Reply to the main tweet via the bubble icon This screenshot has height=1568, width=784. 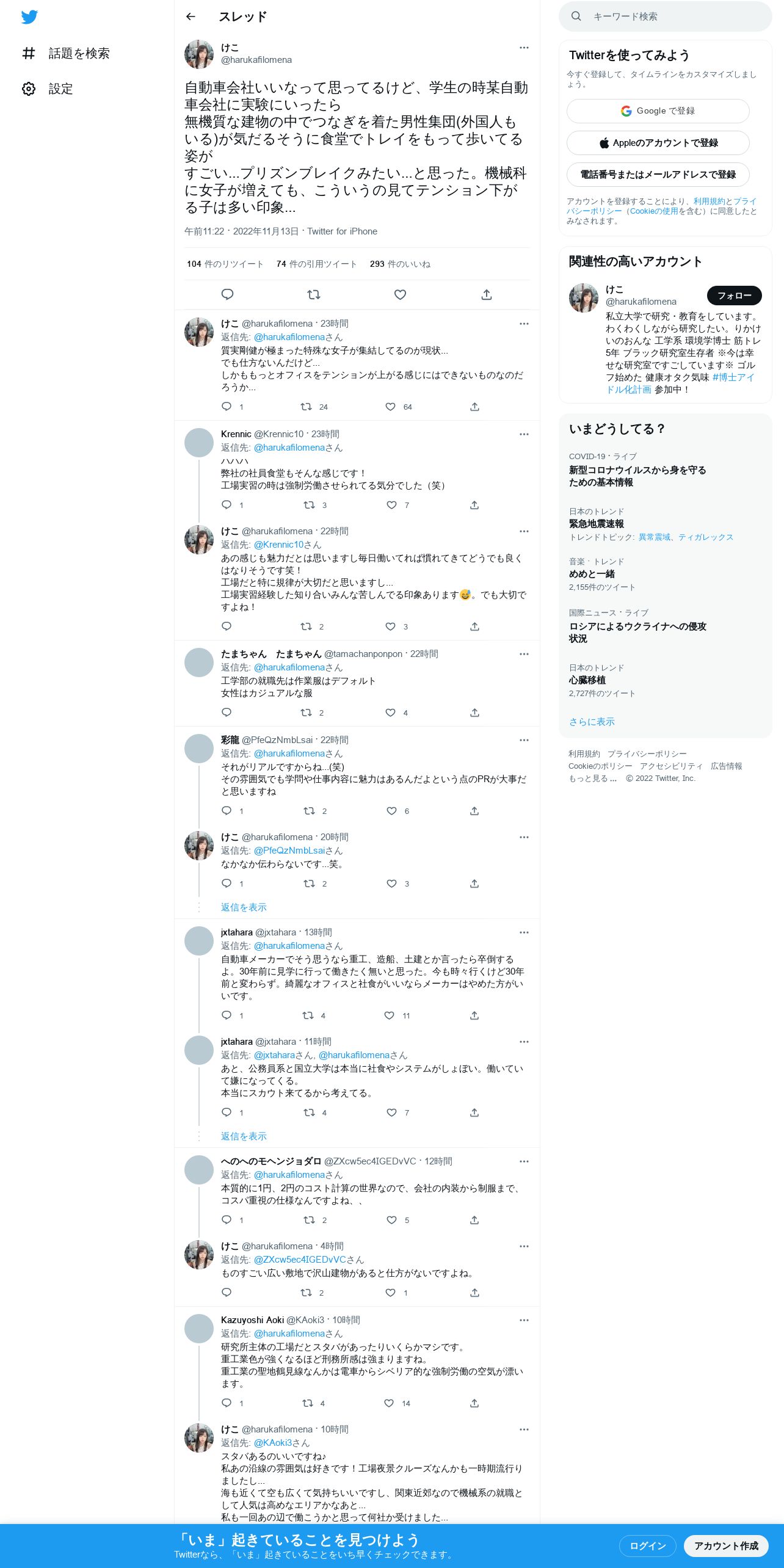click(227, 294)
